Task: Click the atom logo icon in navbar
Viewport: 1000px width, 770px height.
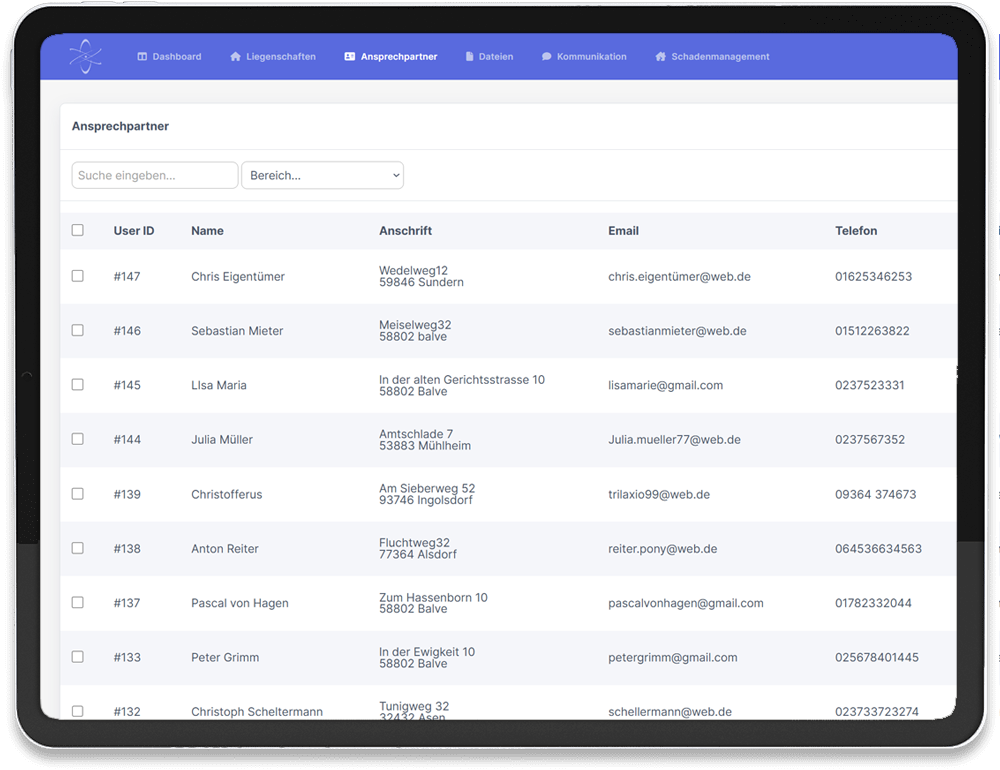Action: pyautogui.click(x=85, y=57)
